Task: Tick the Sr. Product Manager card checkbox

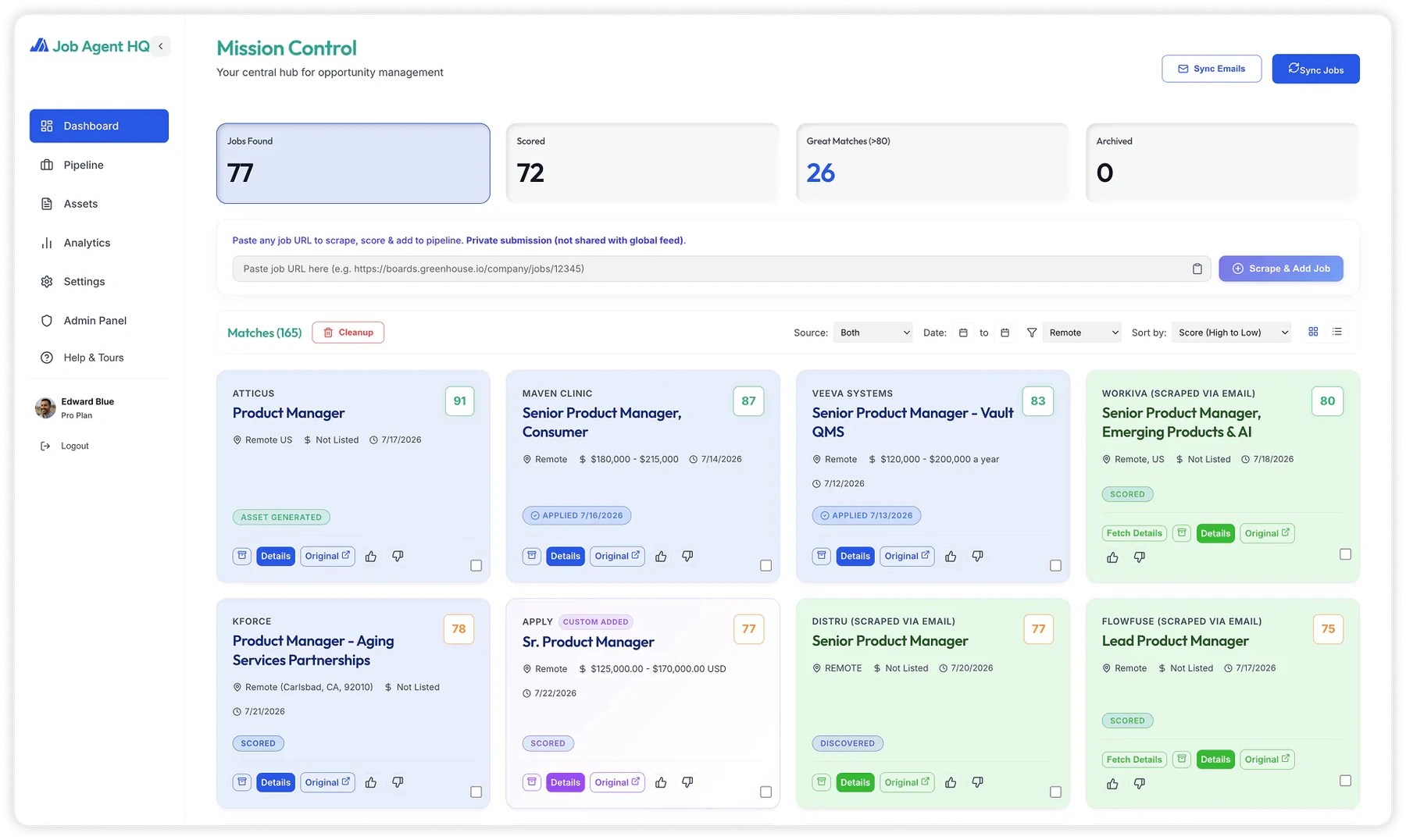Action: 765,792
